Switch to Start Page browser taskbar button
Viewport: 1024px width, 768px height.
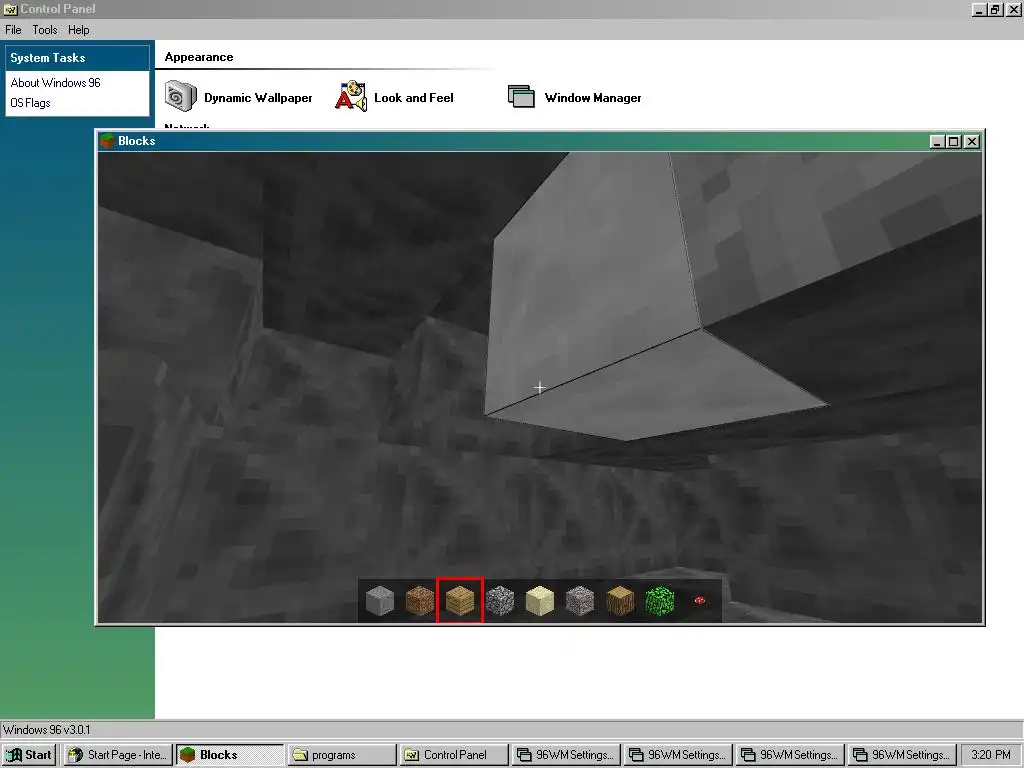tap(118, 755)
